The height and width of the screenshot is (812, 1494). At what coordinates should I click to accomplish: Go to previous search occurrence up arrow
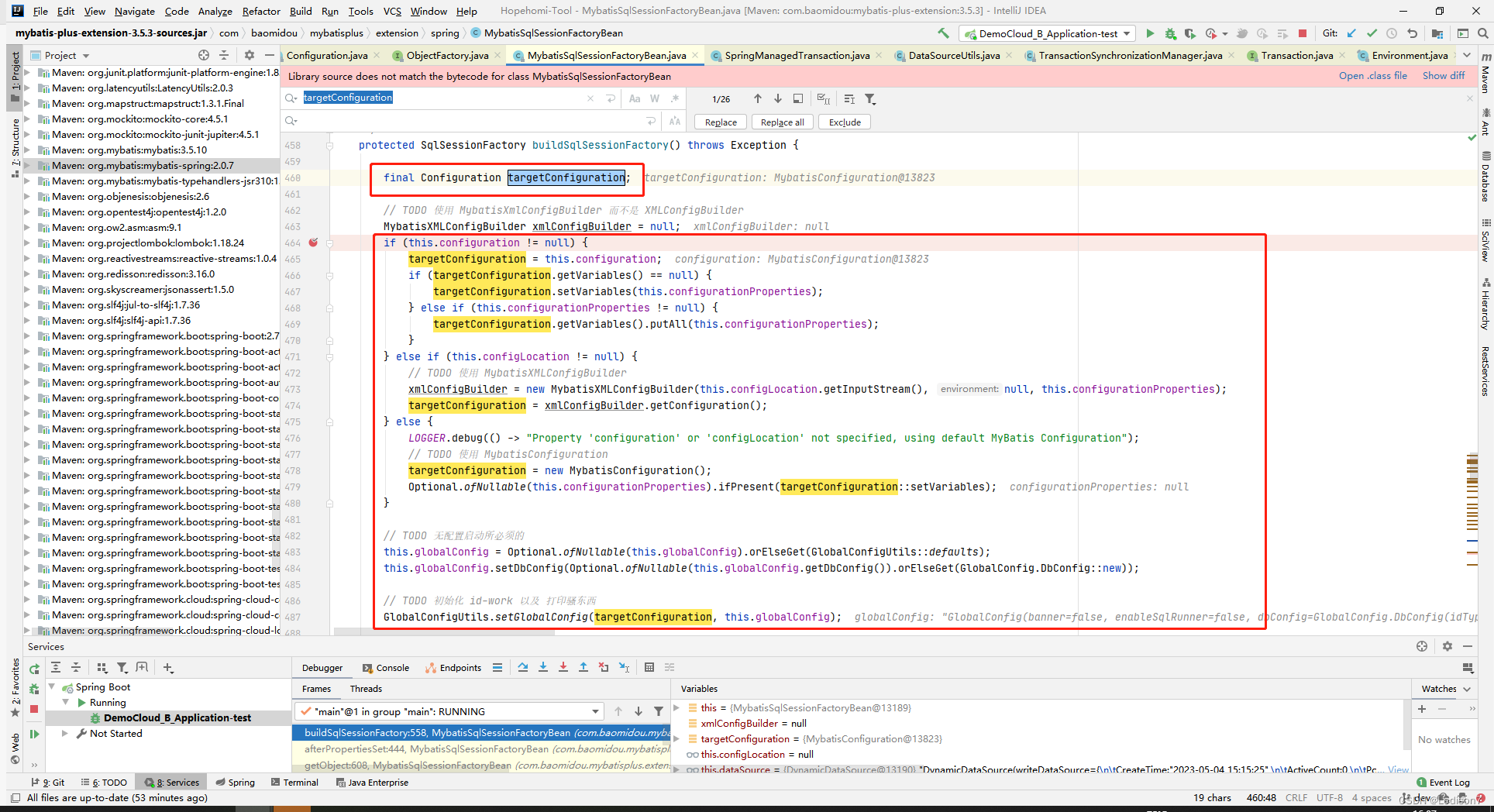757,98
